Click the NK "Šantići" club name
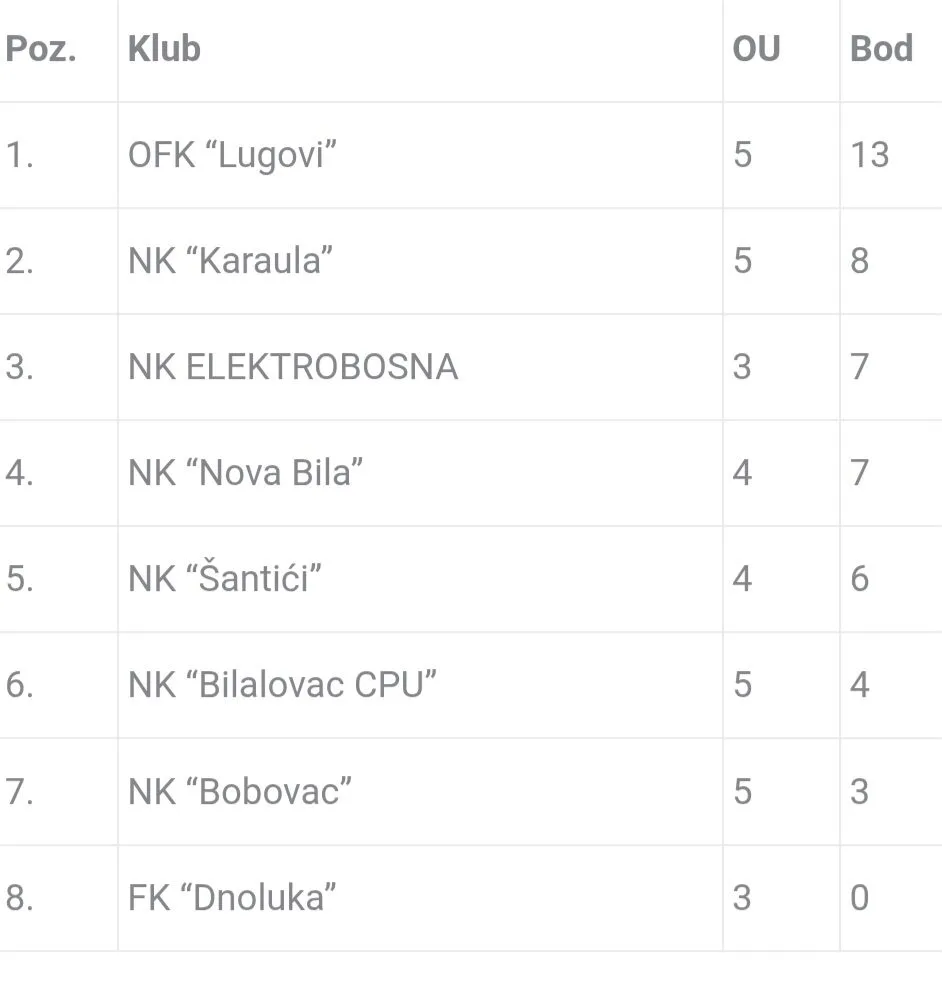Viewport: 942px width, 1004px height. point(225,579)
